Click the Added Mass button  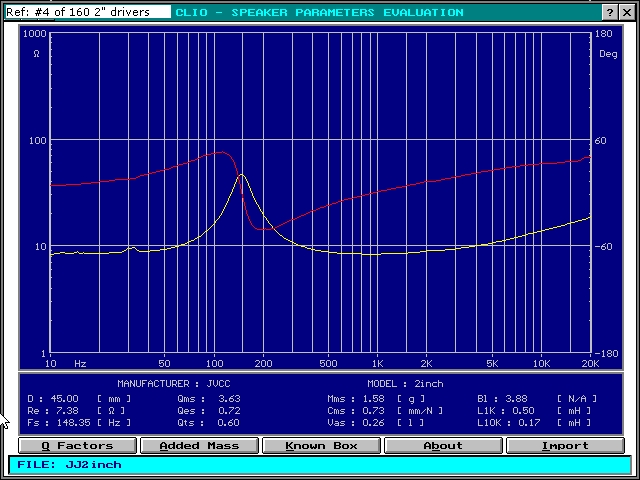pyautogui.click(x=199, y=445)
